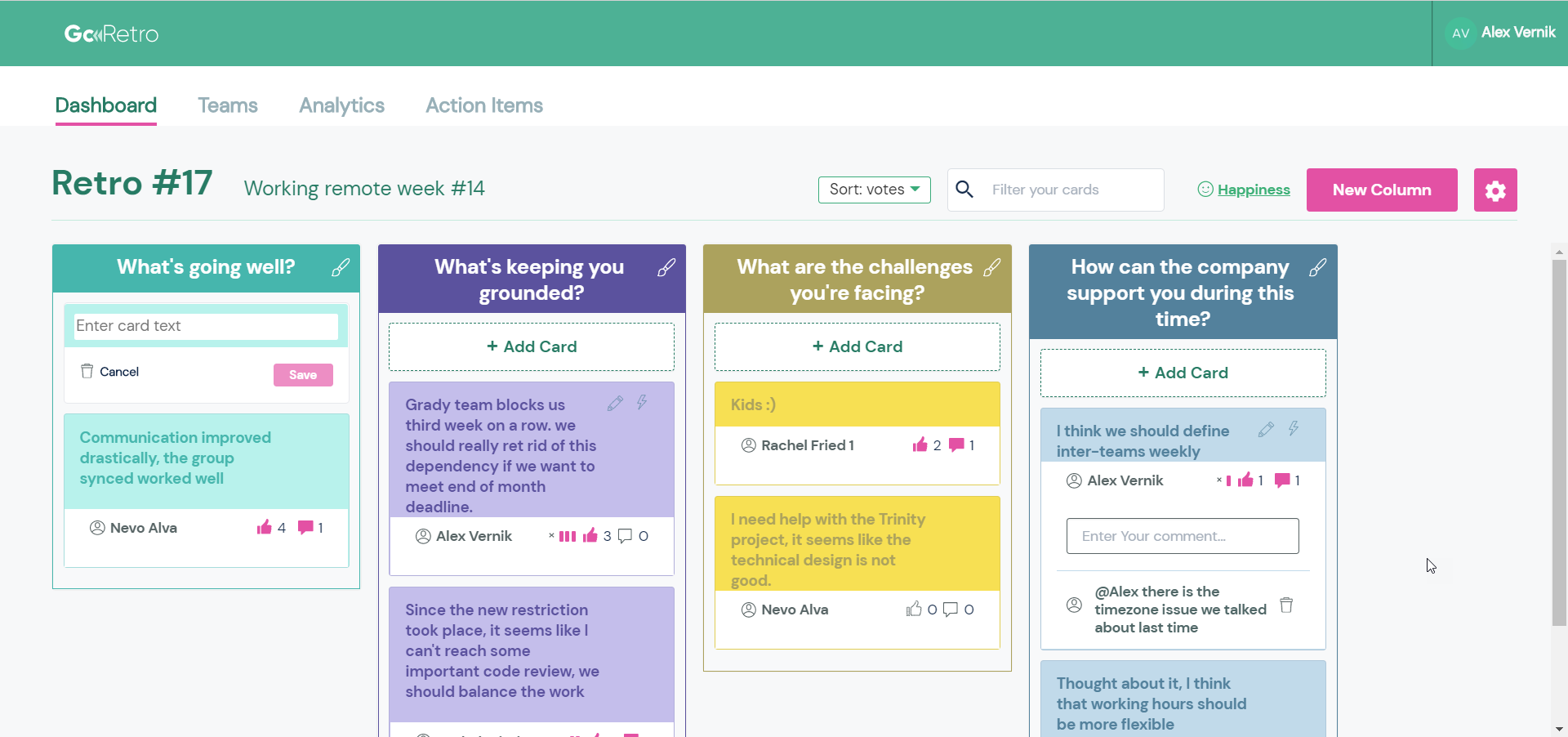Open the Sort: votes dropdown

[x=874, y=190]
